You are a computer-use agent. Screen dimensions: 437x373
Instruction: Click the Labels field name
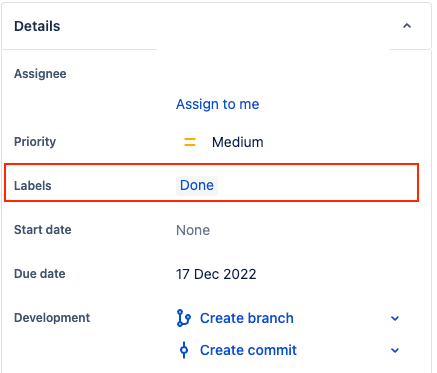click(x=33, y=186)
